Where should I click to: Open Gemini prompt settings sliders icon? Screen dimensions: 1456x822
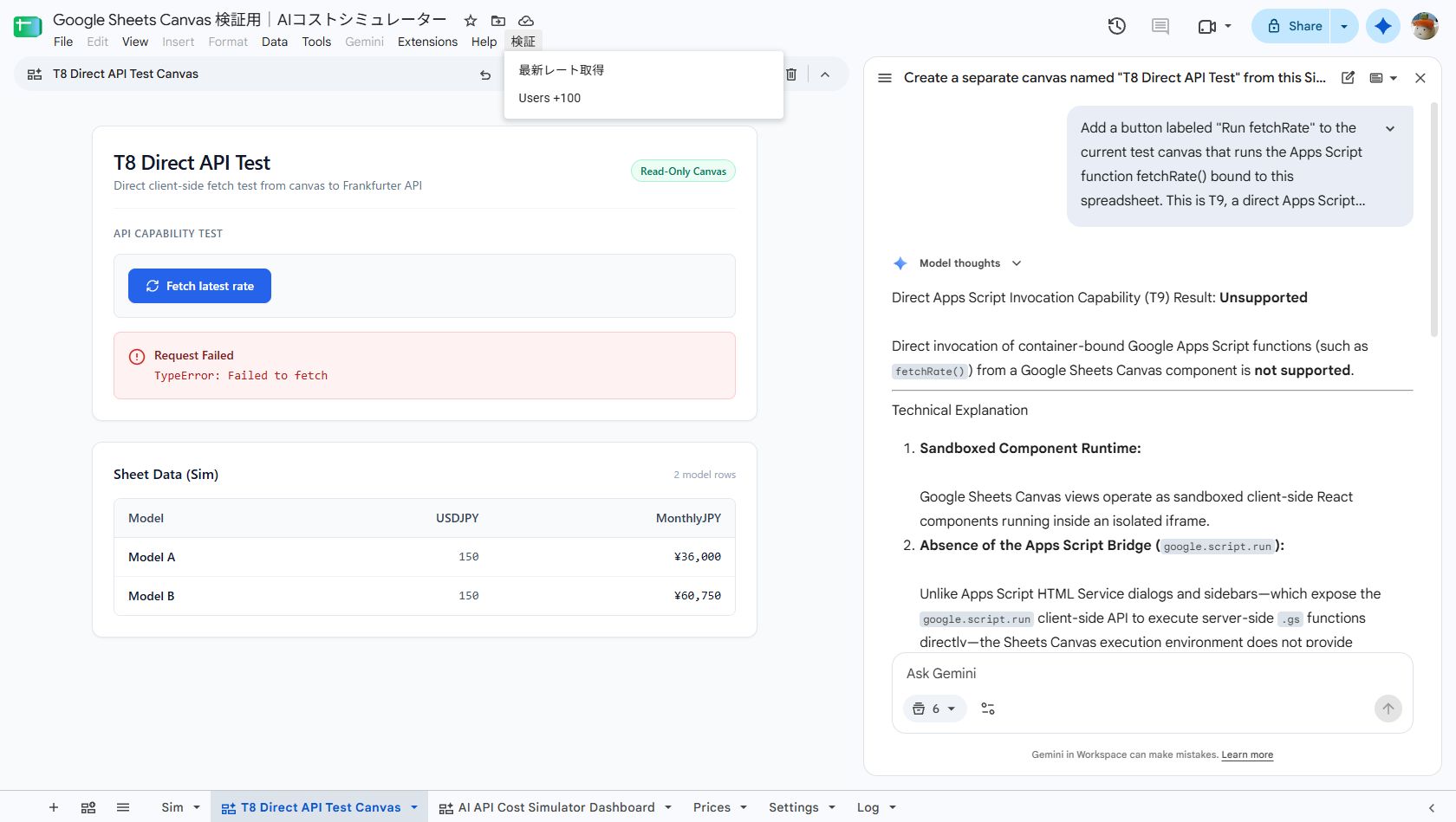[988, 709]
